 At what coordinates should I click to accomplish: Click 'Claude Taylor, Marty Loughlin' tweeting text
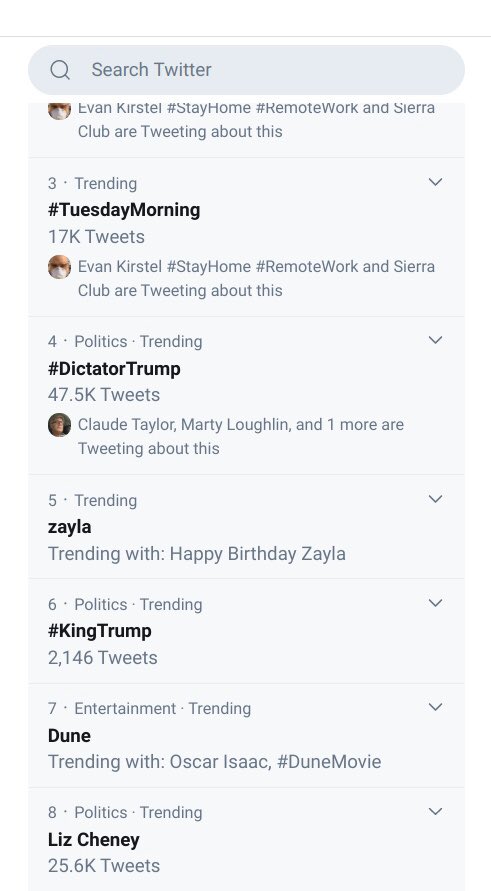(x=241, y=436)
